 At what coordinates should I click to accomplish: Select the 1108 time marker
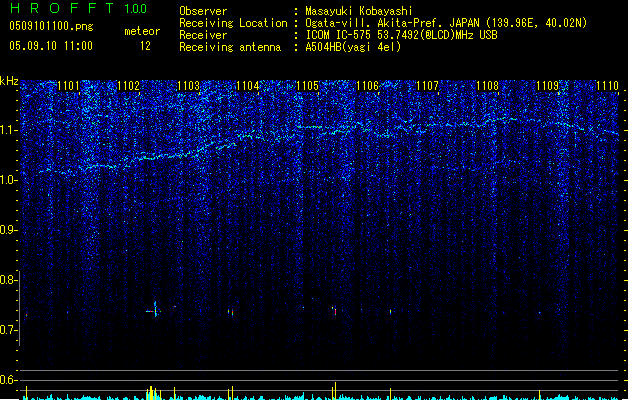coord(487,86)
